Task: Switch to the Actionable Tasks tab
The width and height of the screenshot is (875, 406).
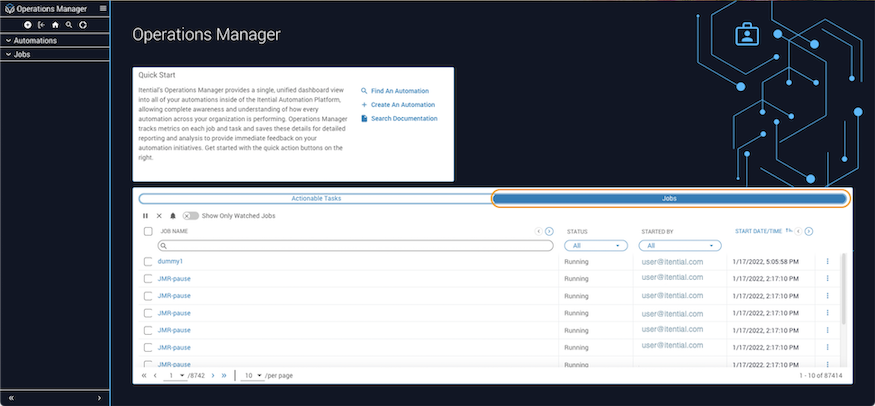Action: point(315,198)
